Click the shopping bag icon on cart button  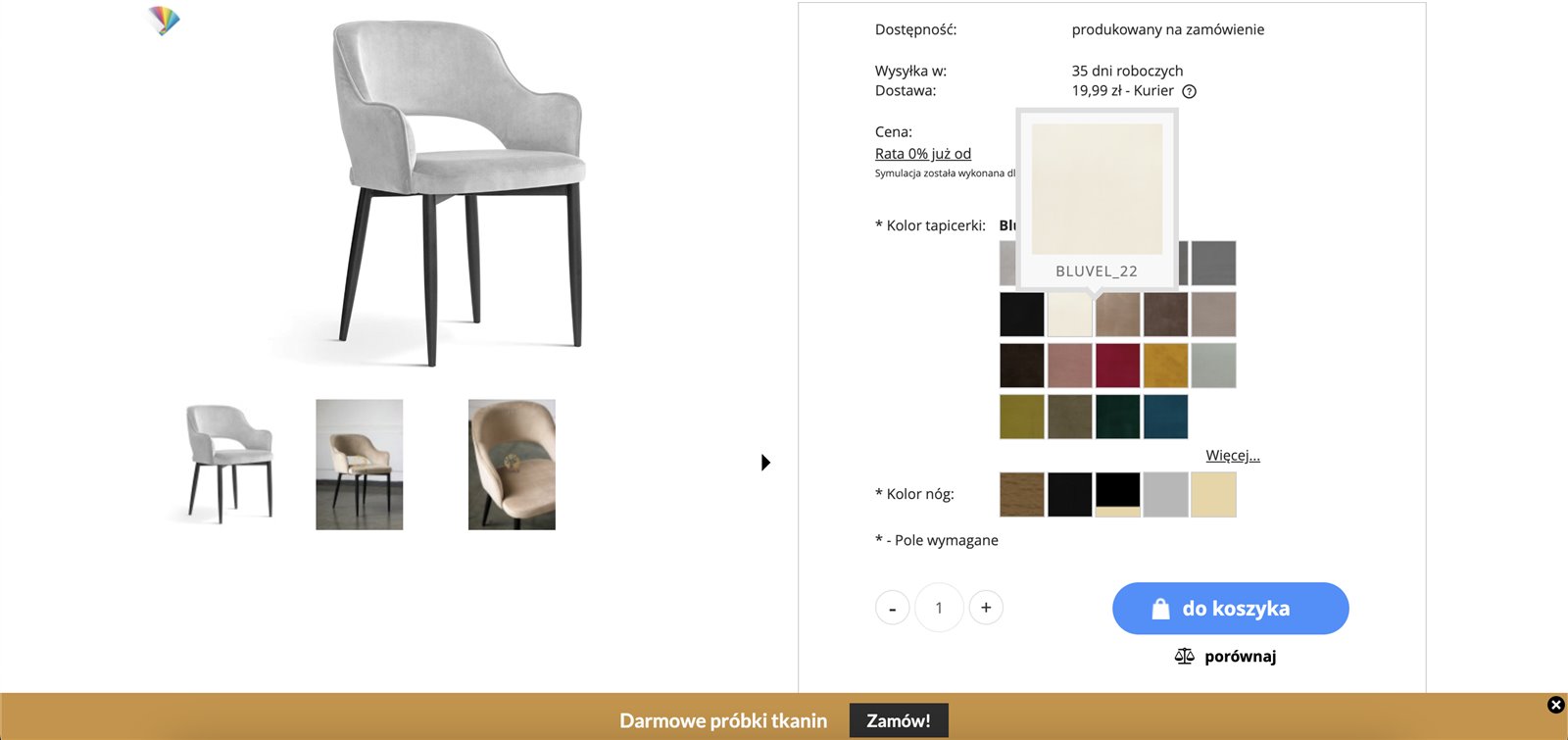coord(1160,609)
